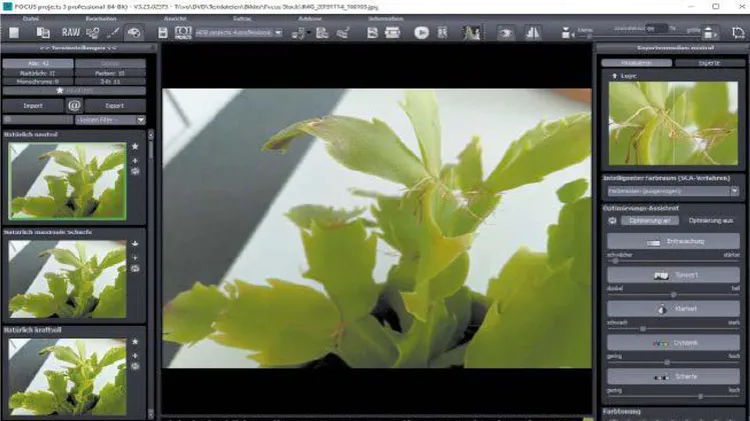Click the camera projects icon
Viewport: 750px width, 421px height.
point(183,32)
